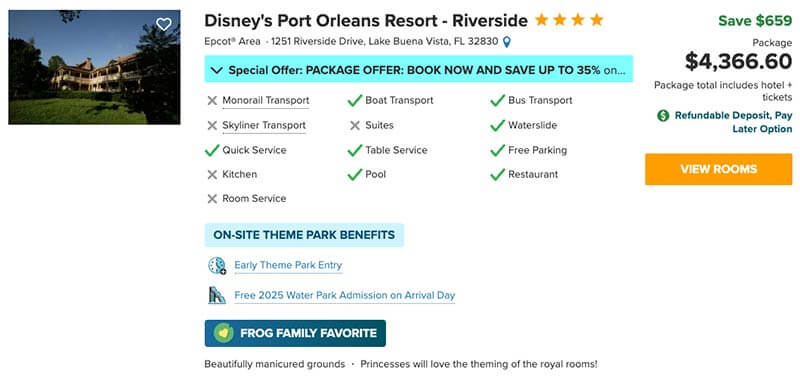This screenshot has height=384, width=800.
Task: Click the Early Theme Park Entry clock icon
Action: (217, 266)
